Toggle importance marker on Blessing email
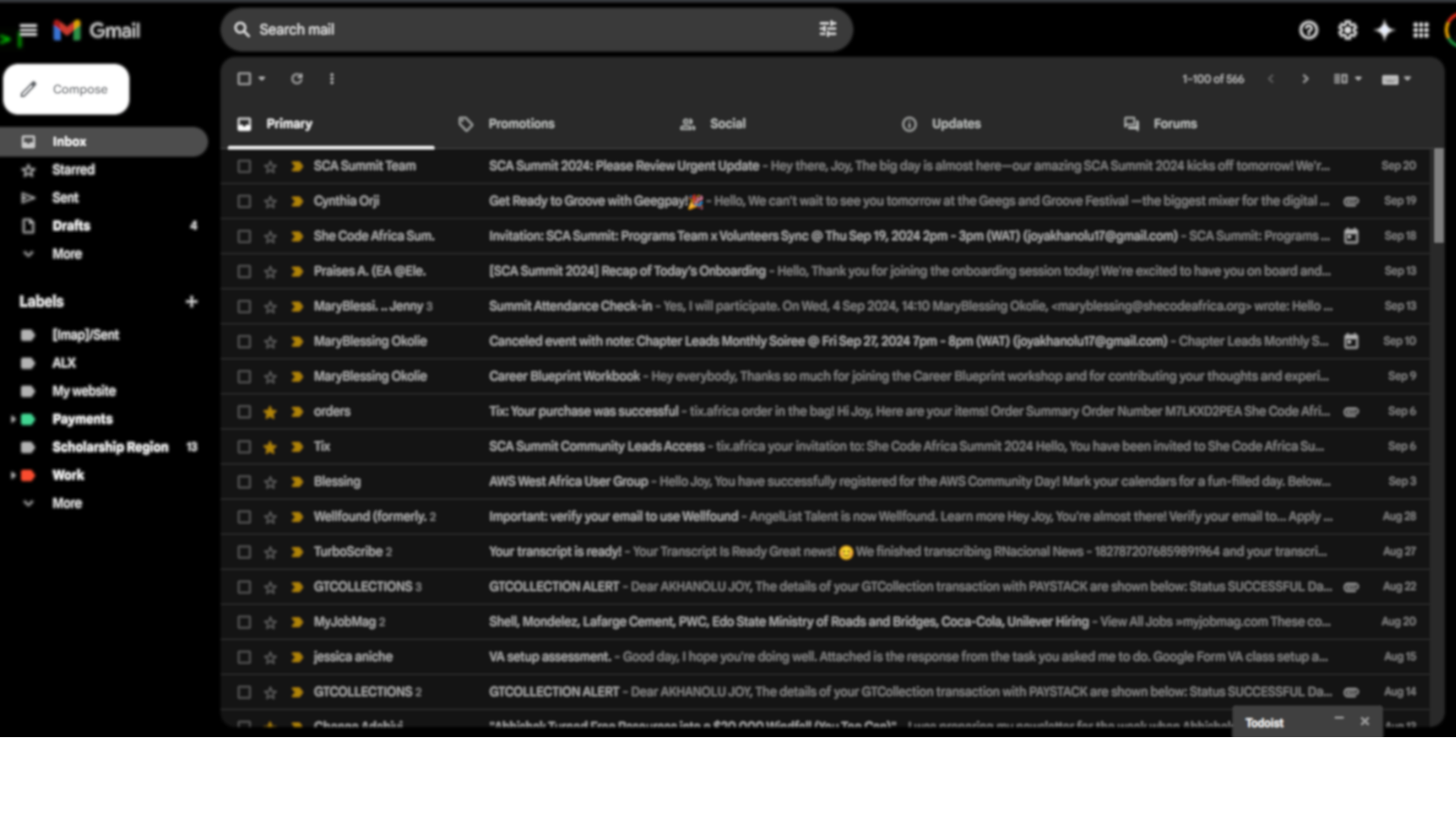1456x819 pixels. (297, 481)
